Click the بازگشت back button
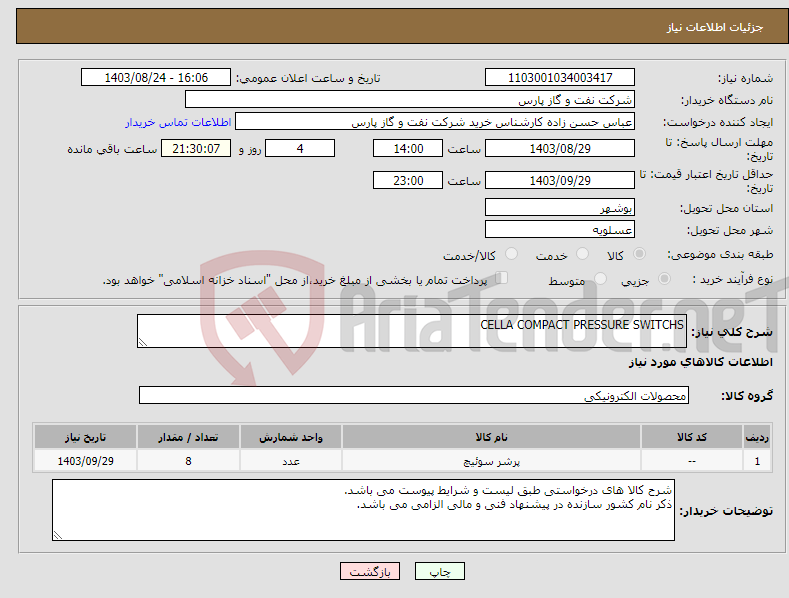This screenshot has height=598, width=789. click(370, 571)
